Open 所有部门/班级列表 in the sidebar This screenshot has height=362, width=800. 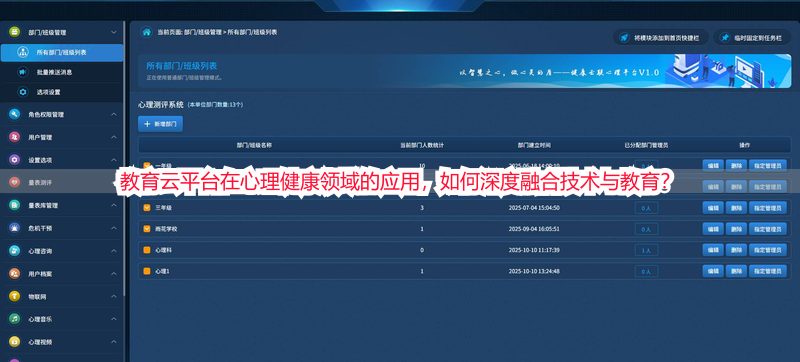[x=62, y=53]
